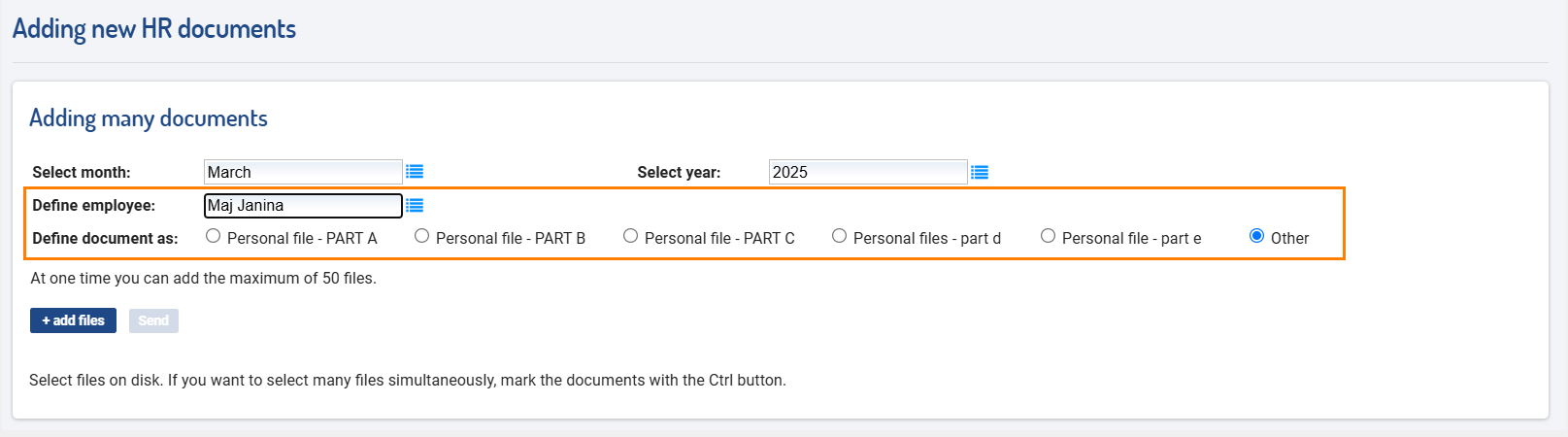Select the Other document type radio
Viewport: 1568px width, 437px height.
[1256, 236]
